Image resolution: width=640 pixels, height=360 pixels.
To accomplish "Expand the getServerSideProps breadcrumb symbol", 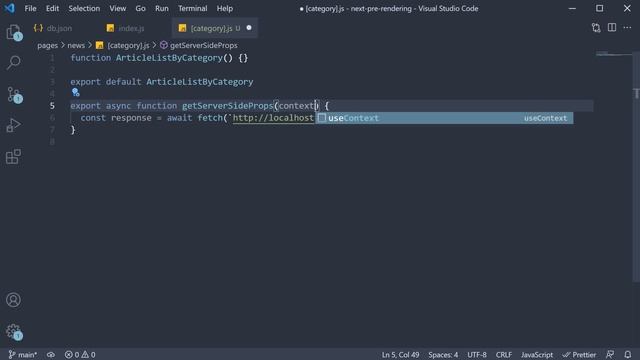I will click(x=199, y=45).
